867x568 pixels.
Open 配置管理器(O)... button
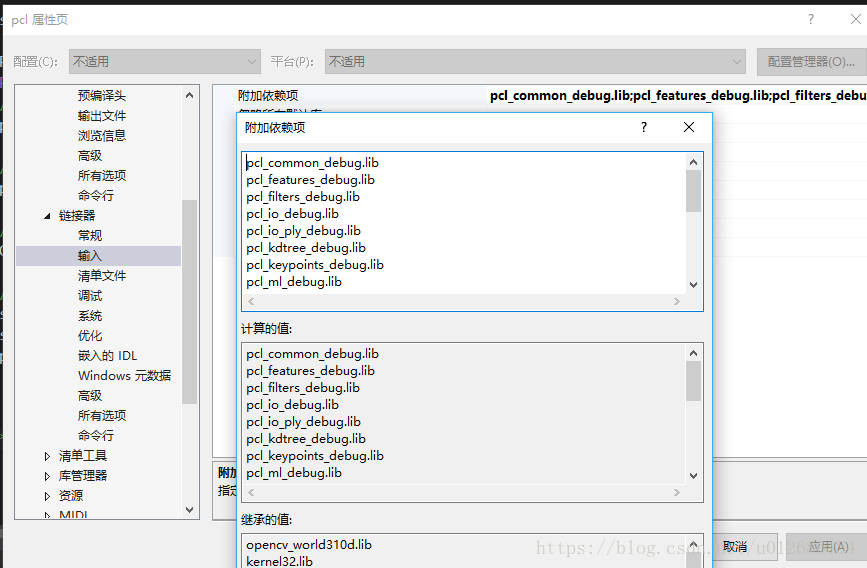click(x=811, y=61)
